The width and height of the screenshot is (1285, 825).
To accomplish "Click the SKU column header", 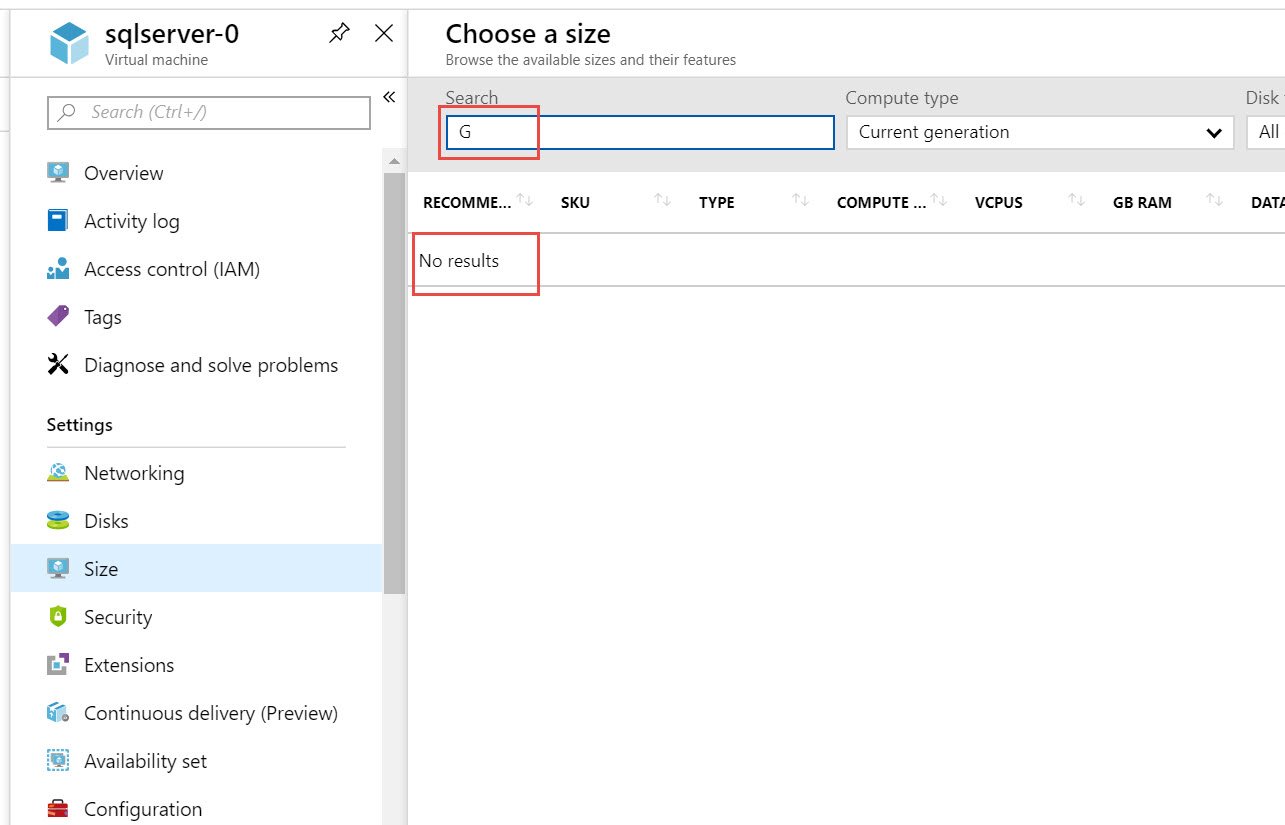I will tap(575, 202).
